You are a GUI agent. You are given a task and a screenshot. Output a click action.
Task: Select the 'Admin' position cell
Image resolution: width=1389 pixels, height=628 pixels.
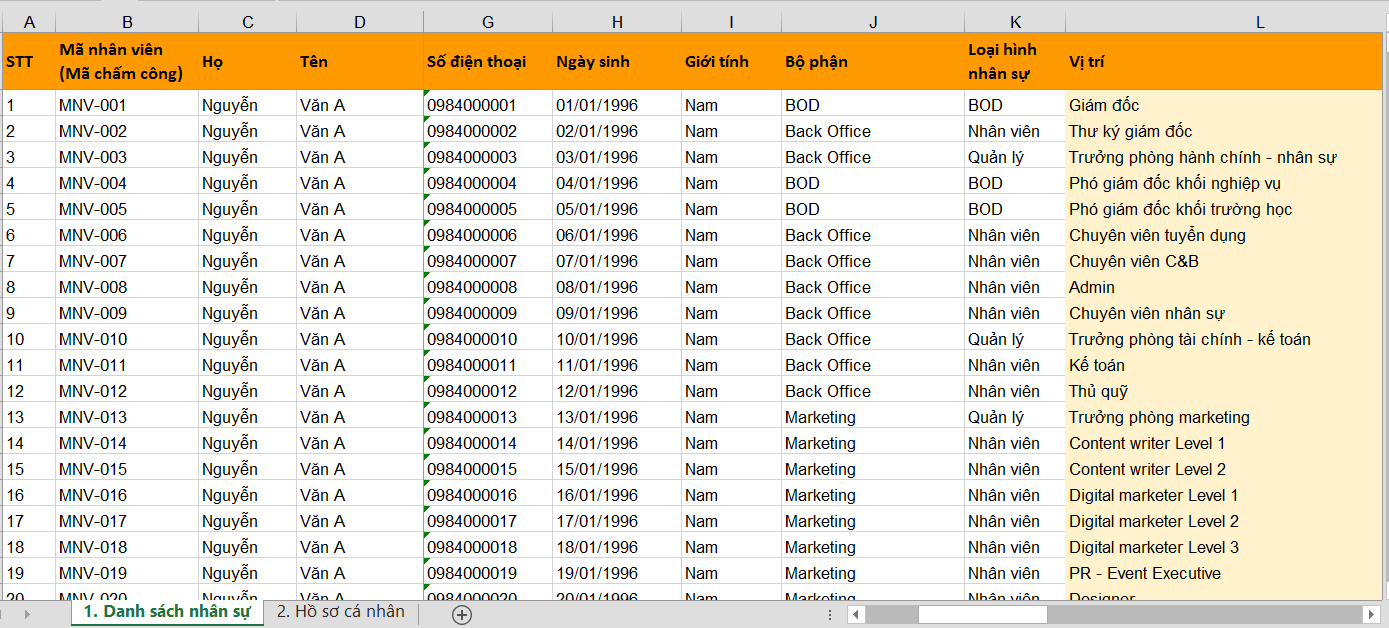click(x=1224, y=287)
